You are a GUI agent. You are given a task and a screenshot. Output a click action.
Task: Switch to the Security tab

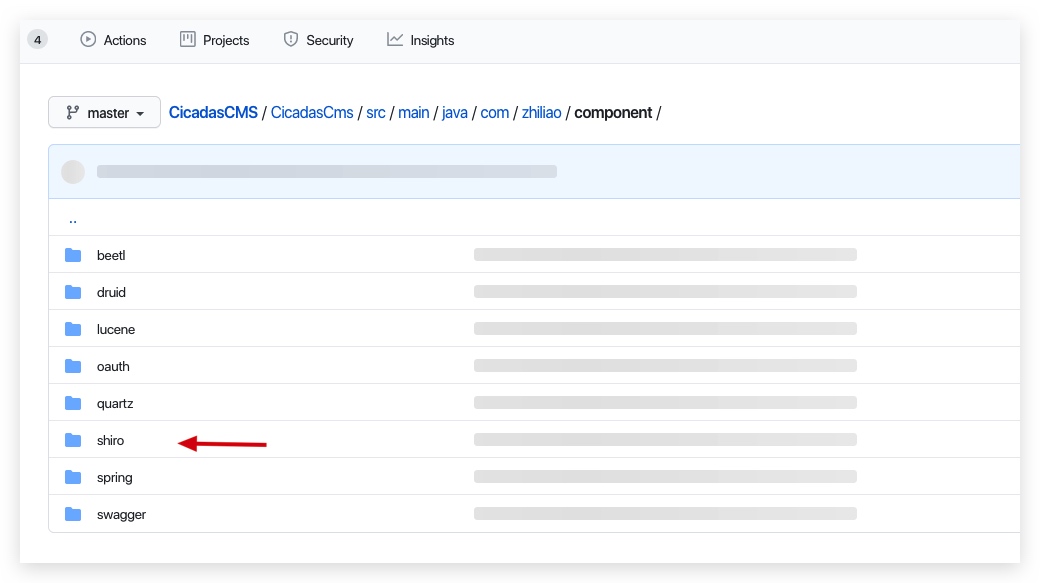tap(318, 40)
